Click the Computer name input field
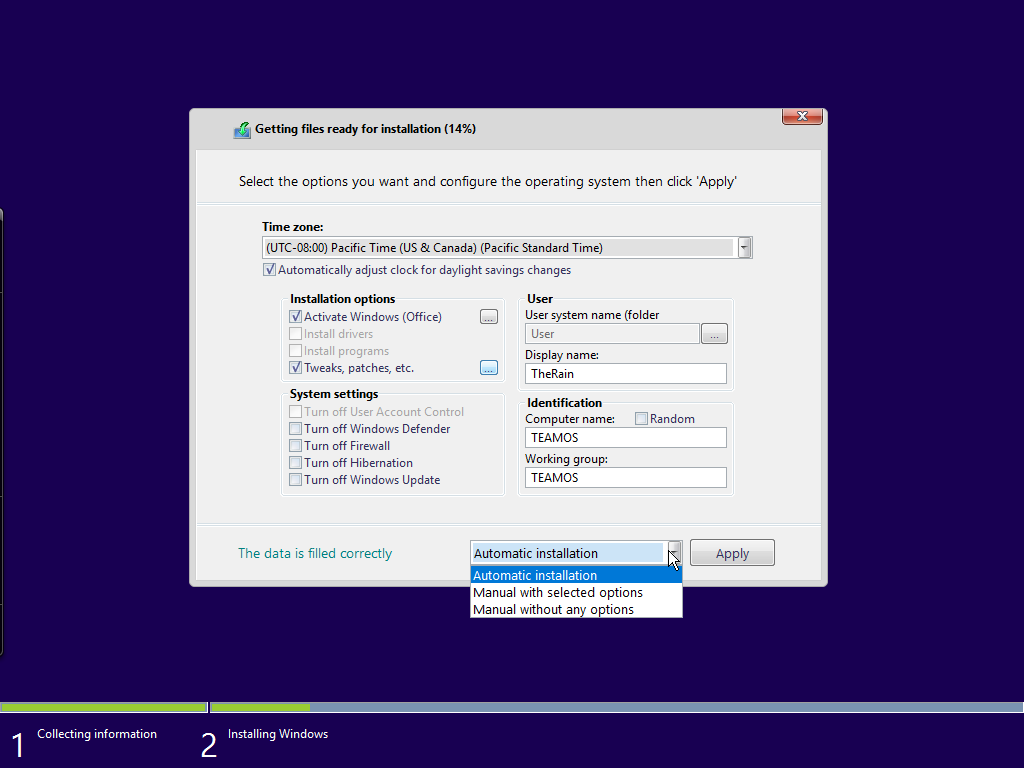This screenshot has height=768, width=1024. click(x=626, y=438)
